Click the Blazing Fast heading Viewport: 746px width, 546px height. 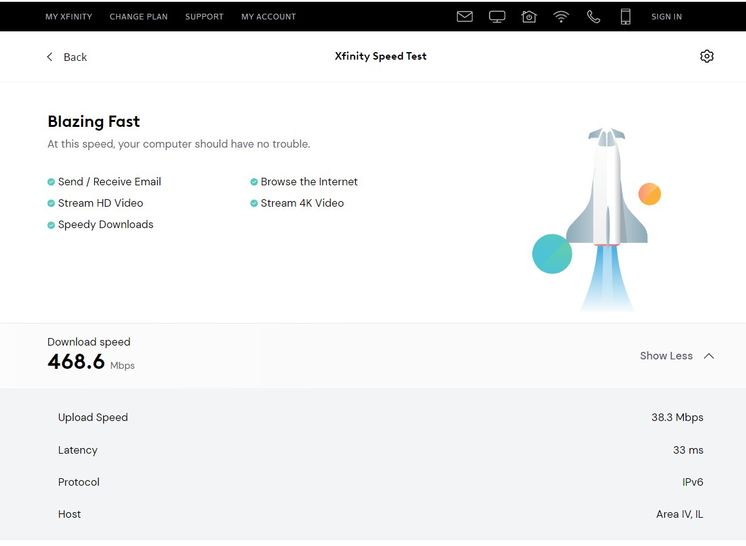coord(94,121)
